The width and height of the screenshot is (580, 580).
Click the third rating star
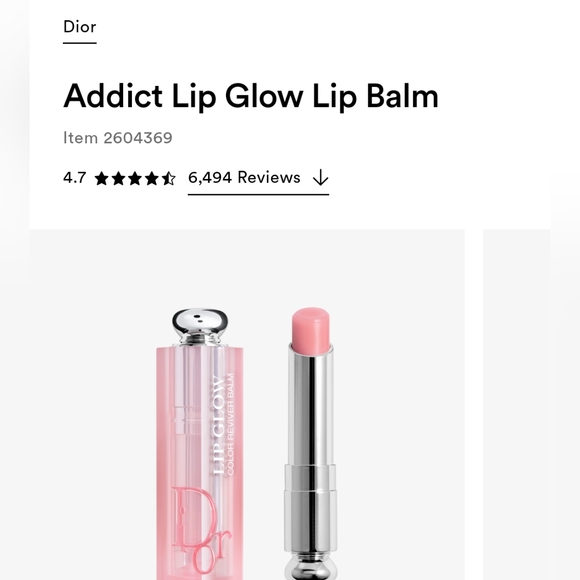pyautogui.click(x=135, y=179)
